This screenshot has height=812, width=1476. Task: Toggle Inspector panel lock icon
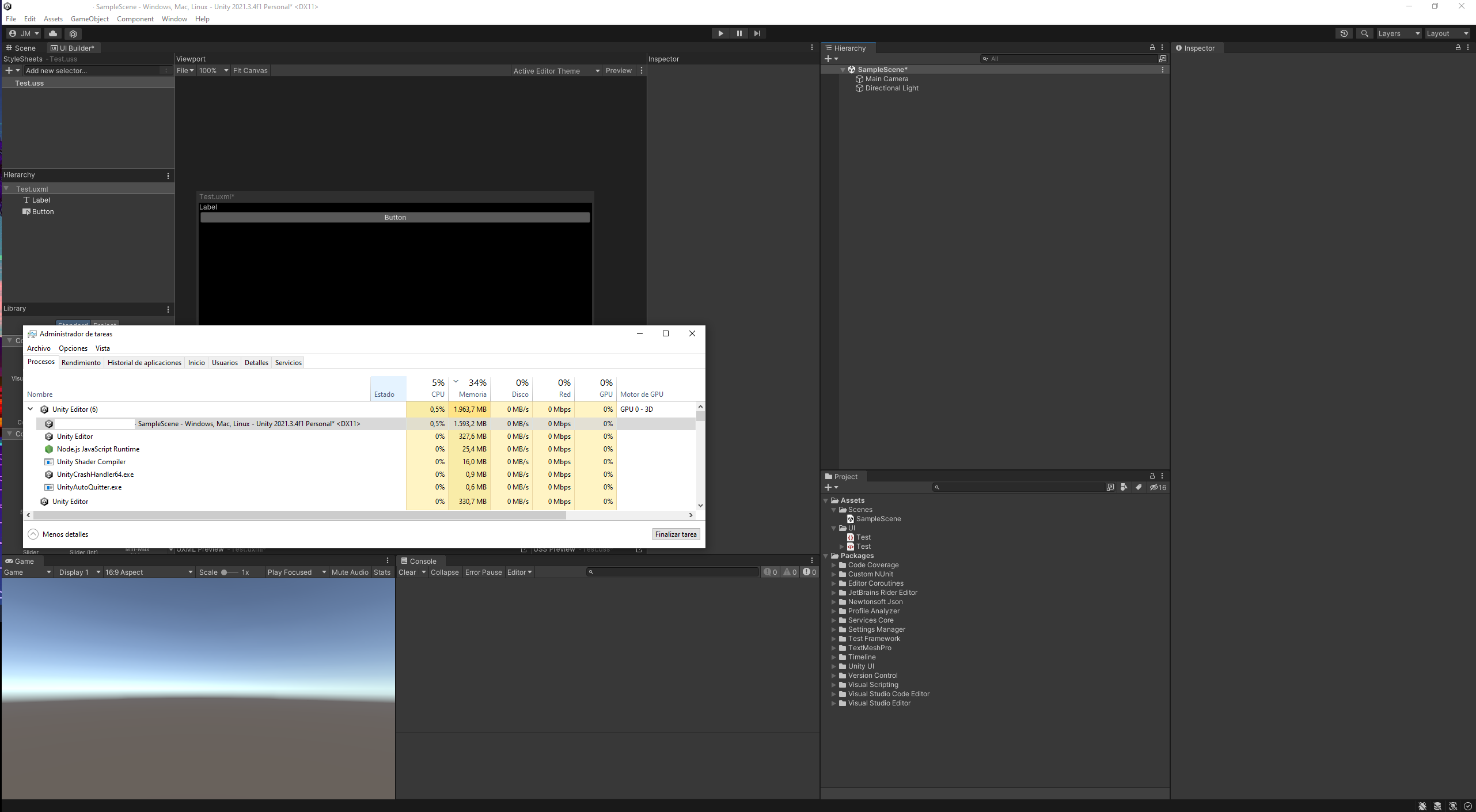coord(1458,48)
